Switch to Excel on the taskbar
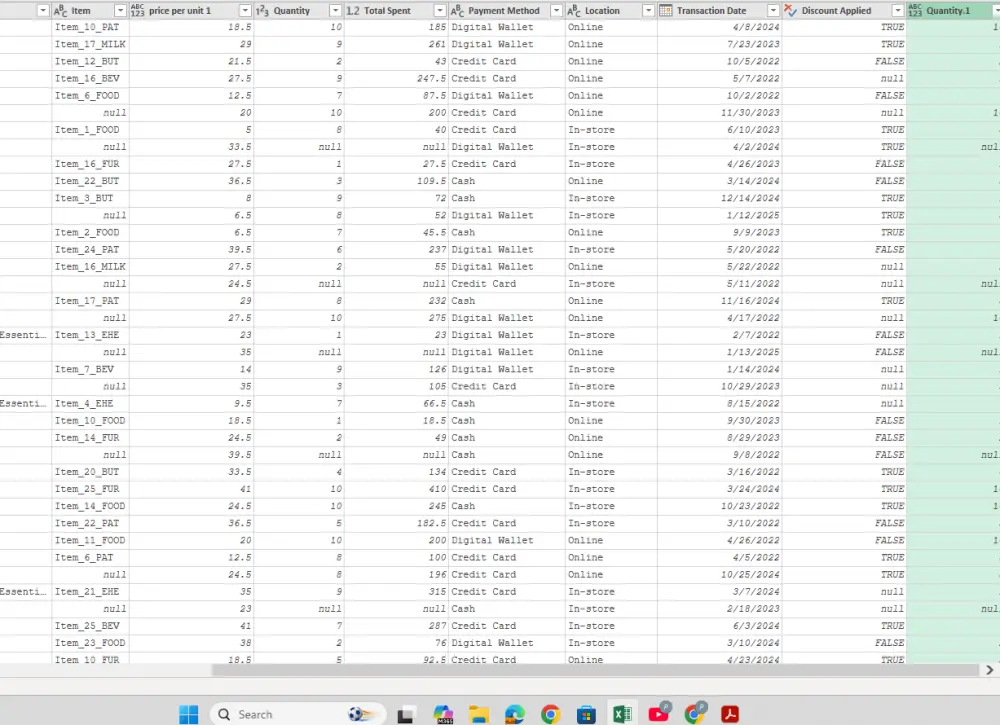The height and width of the screenshot is (725, 1000). coord(622,714)
